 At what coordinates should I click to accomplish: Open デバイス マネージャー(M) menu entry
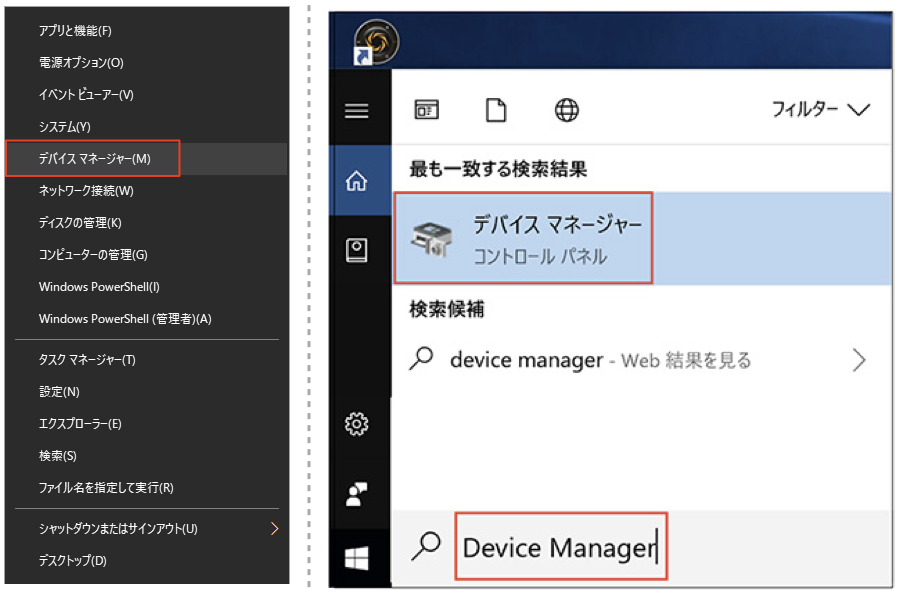146,158
